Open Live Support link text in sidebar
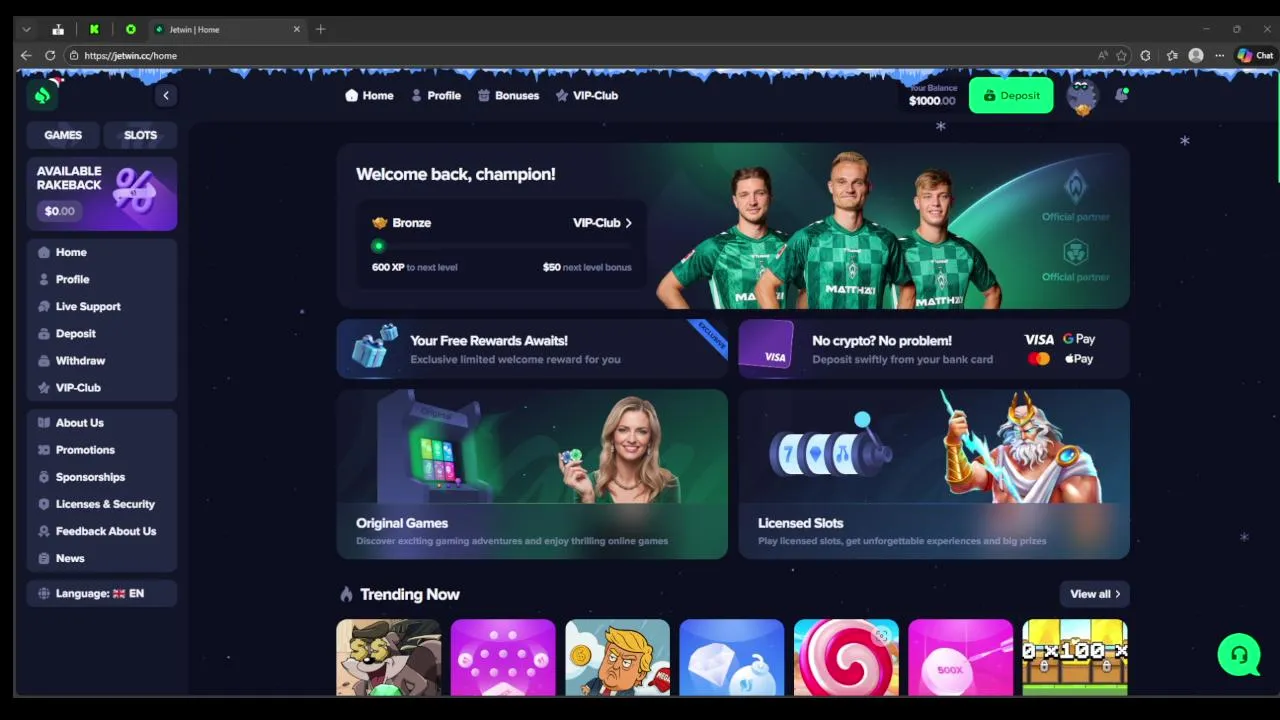Screen dimensions: 1280x720 (x=88, y=306)
